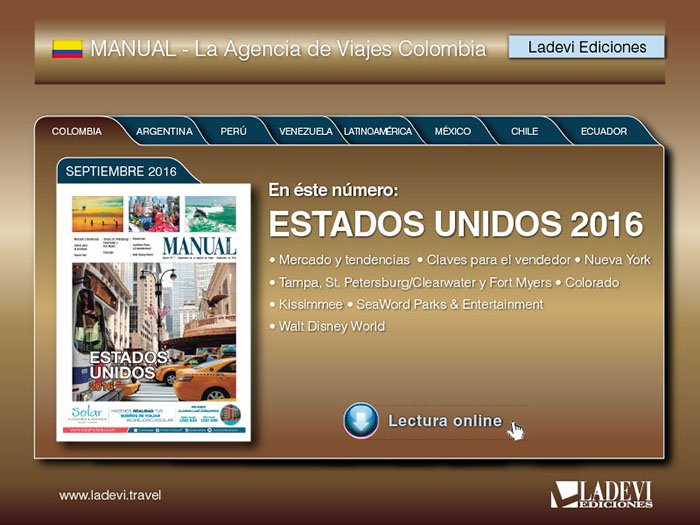Switch to the ARGENTINA tab

click(164, 132)
